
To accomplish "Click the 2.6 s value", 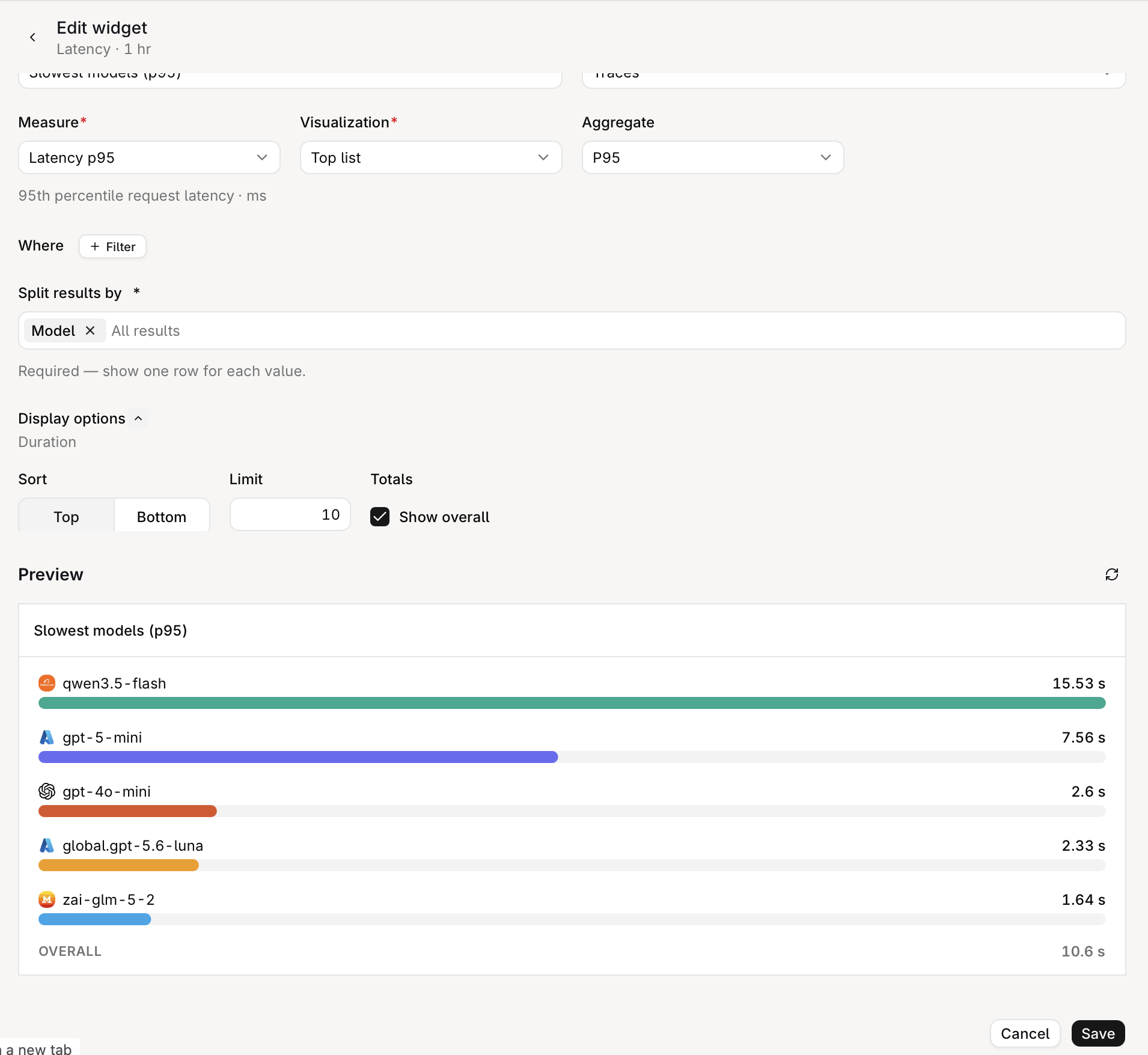I will pyautogui.click(x=1088, y=791).
